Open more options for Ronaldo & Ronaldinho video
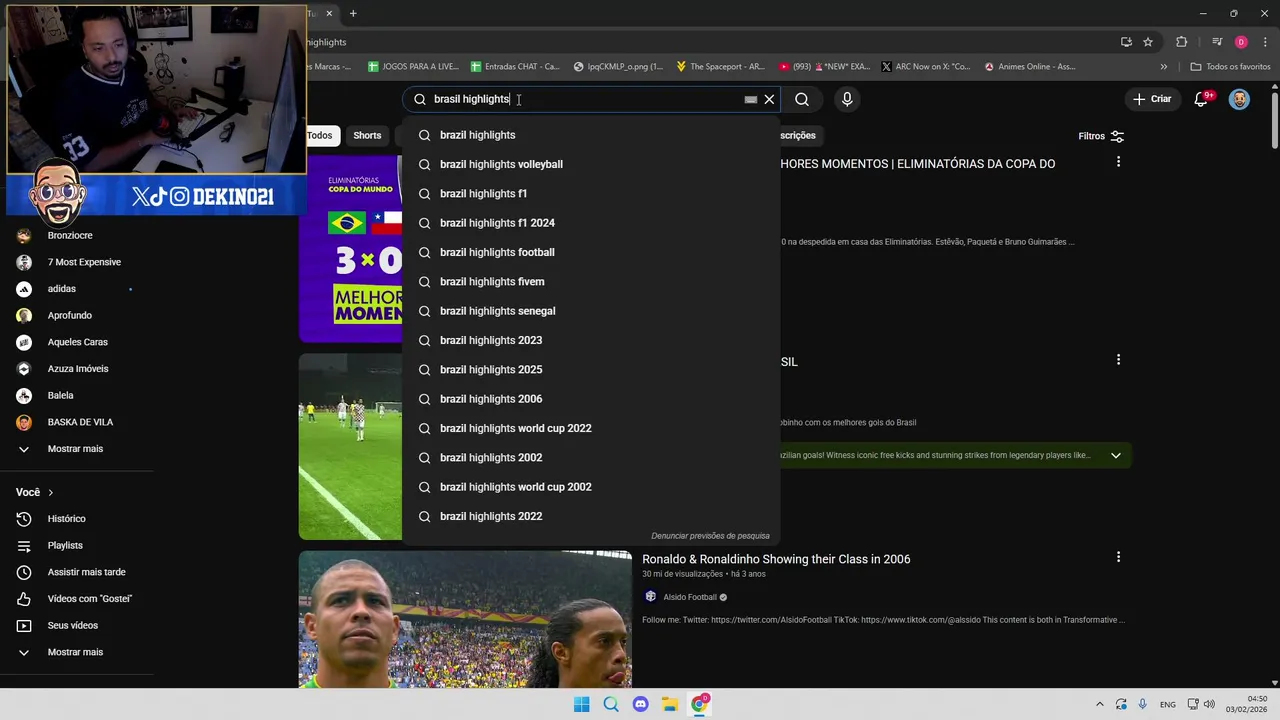 (x=1118, y=557)
